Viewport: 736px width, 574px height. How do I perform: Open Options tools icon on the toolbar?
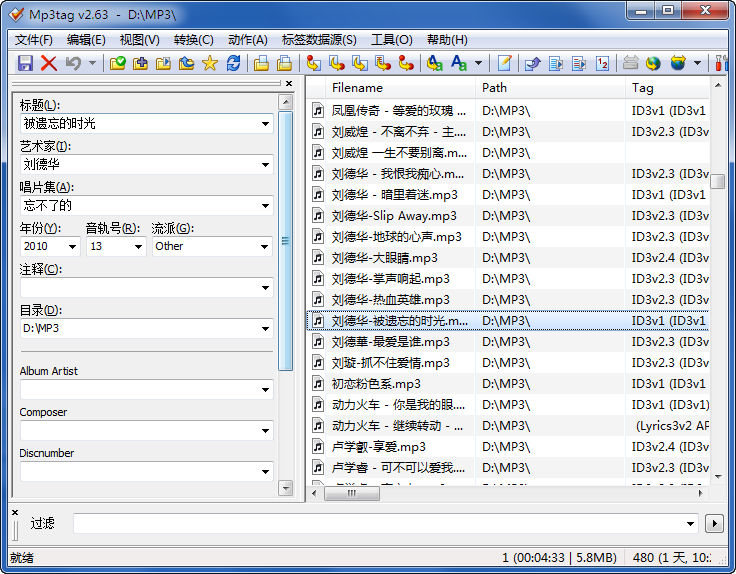[x=721, y=62]
